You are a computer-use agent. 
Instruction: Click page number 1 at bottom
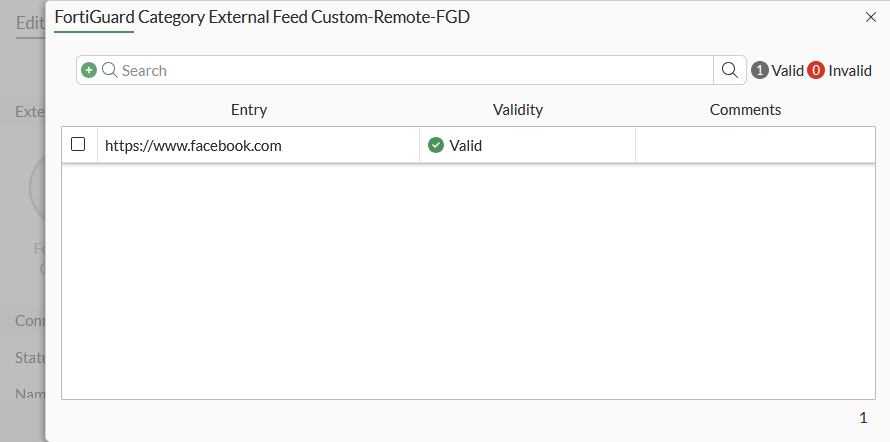[x=863, y=417]
